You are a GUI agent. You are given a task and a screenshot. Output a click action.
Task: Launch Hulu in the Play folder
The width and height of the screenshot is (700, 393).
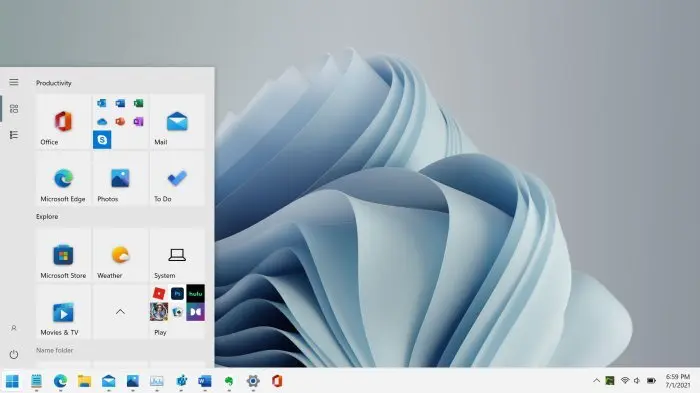click(x=196, y=293)
